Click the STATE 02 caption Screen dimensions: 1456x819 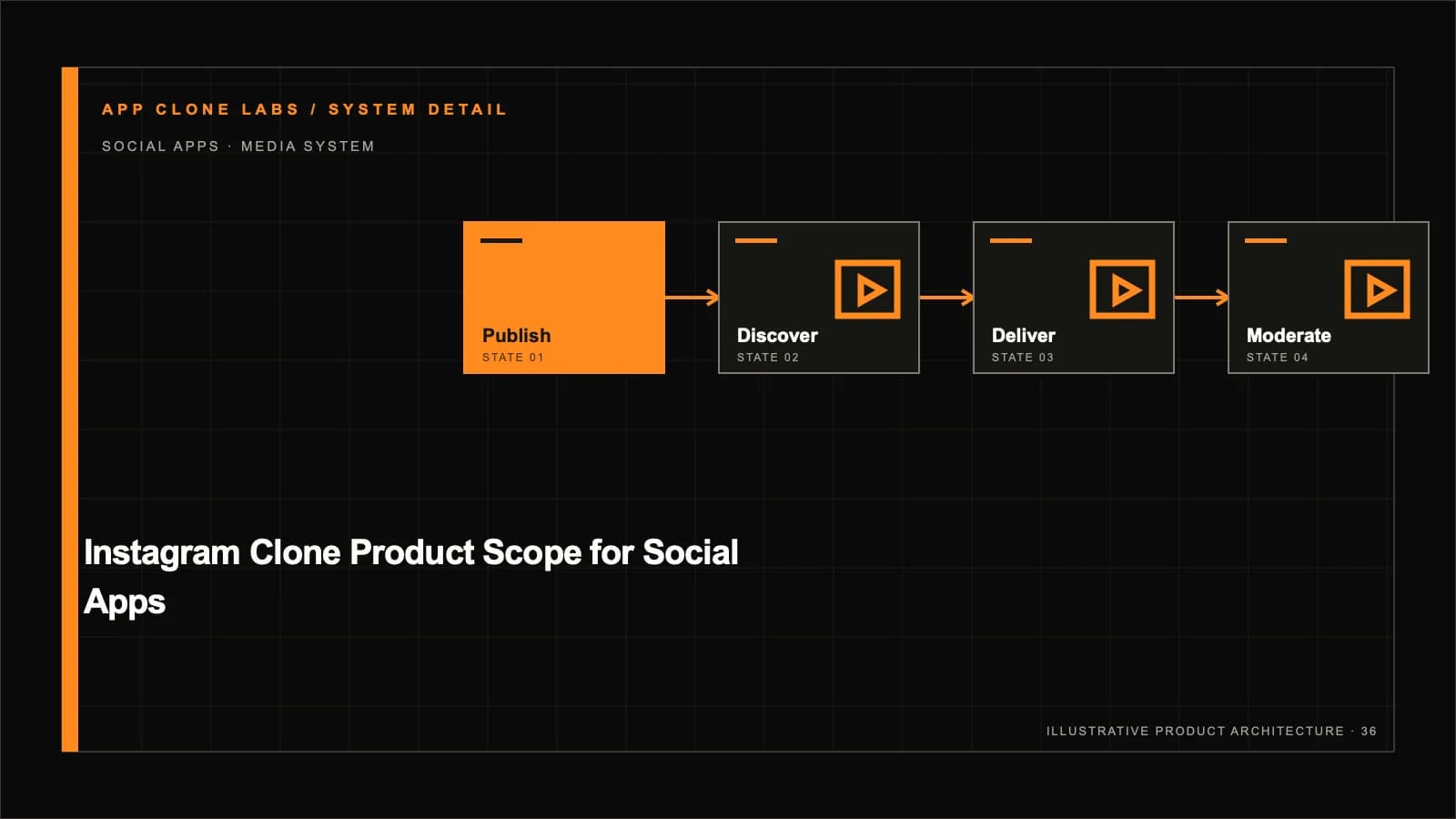[767, 358]
